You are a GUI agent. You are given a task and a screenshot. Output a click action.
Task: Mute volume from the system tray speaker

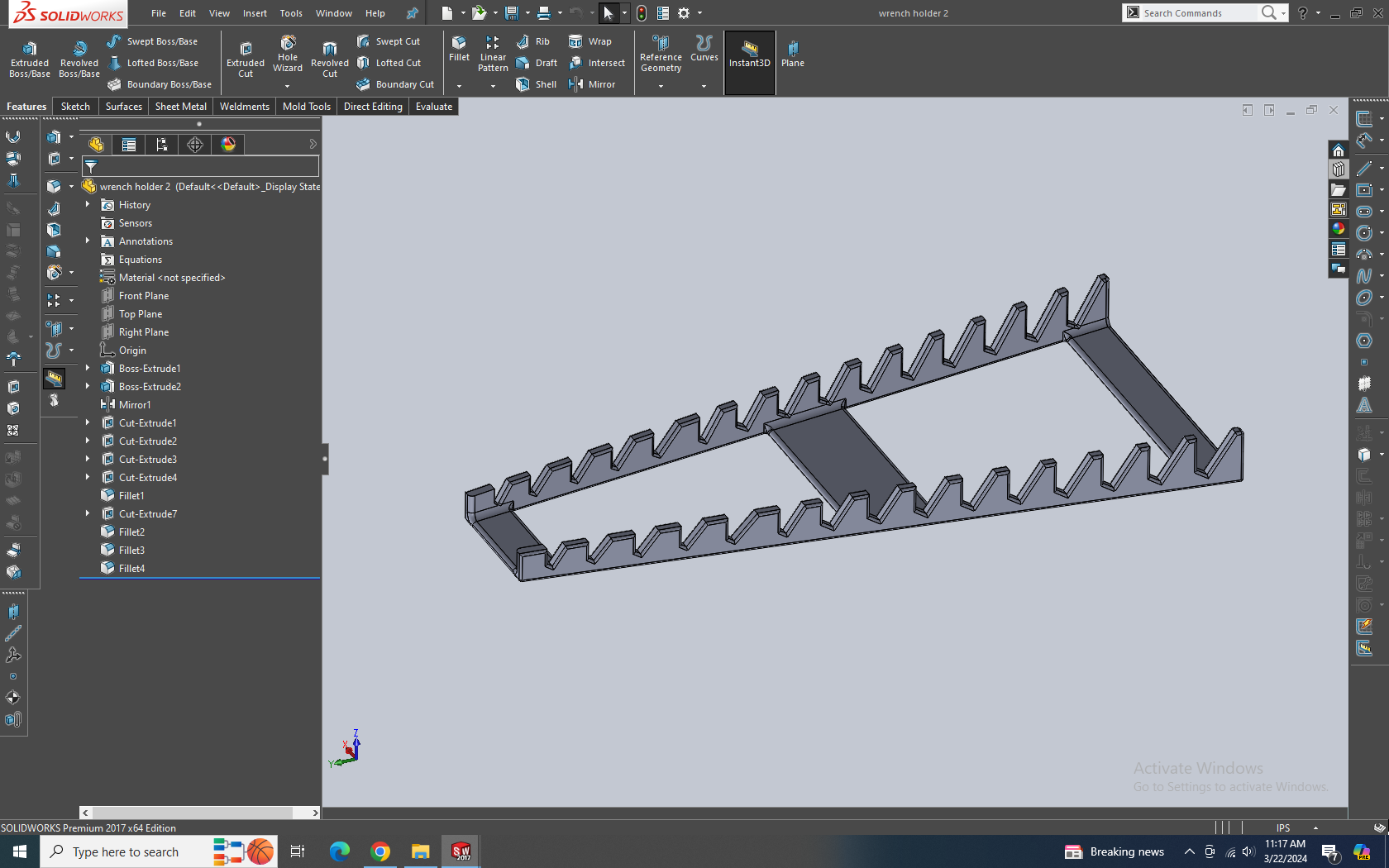tap(1248, 851)
